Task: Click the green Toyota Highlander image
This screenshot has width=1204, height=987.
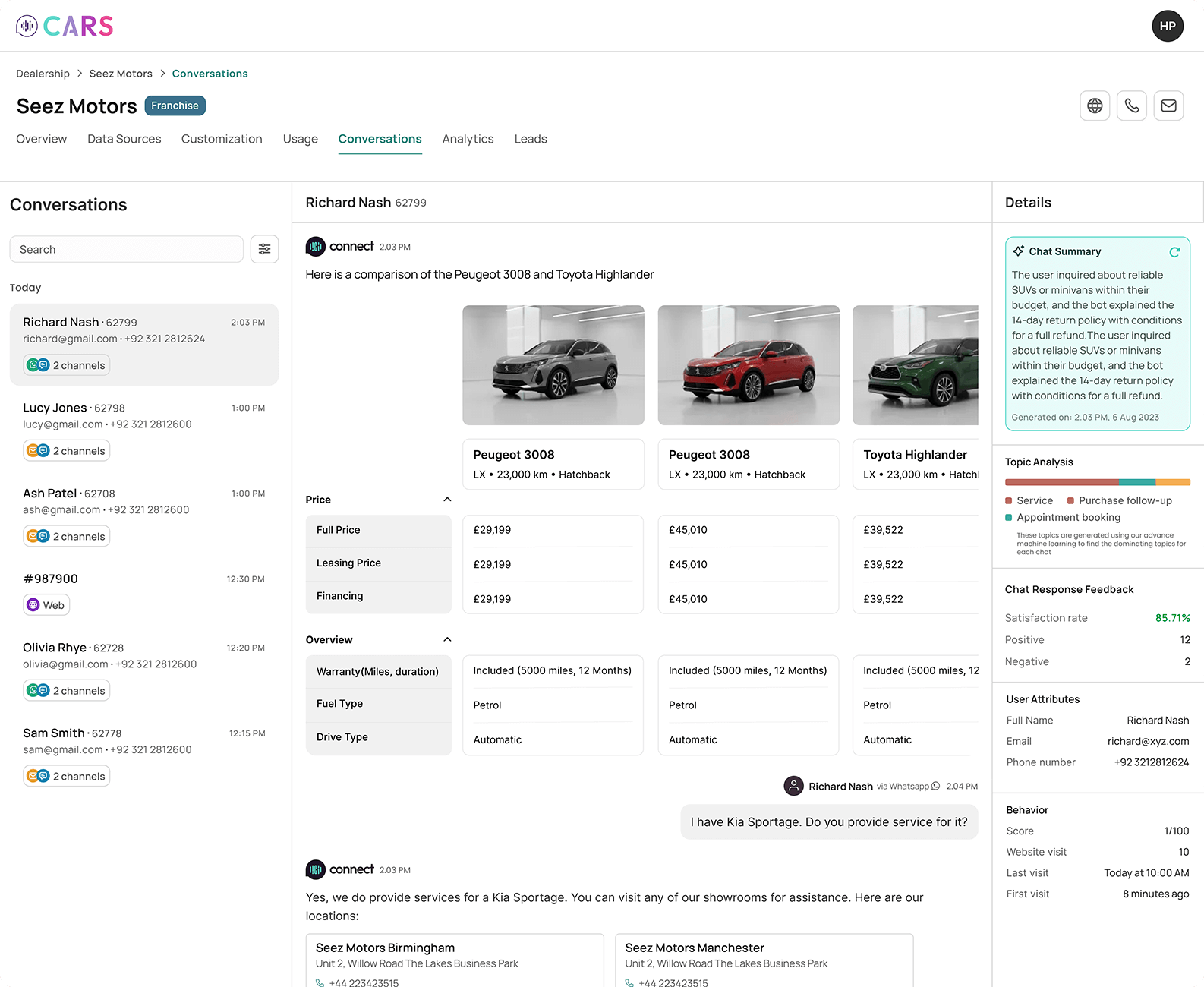Action: click(916, 365)
